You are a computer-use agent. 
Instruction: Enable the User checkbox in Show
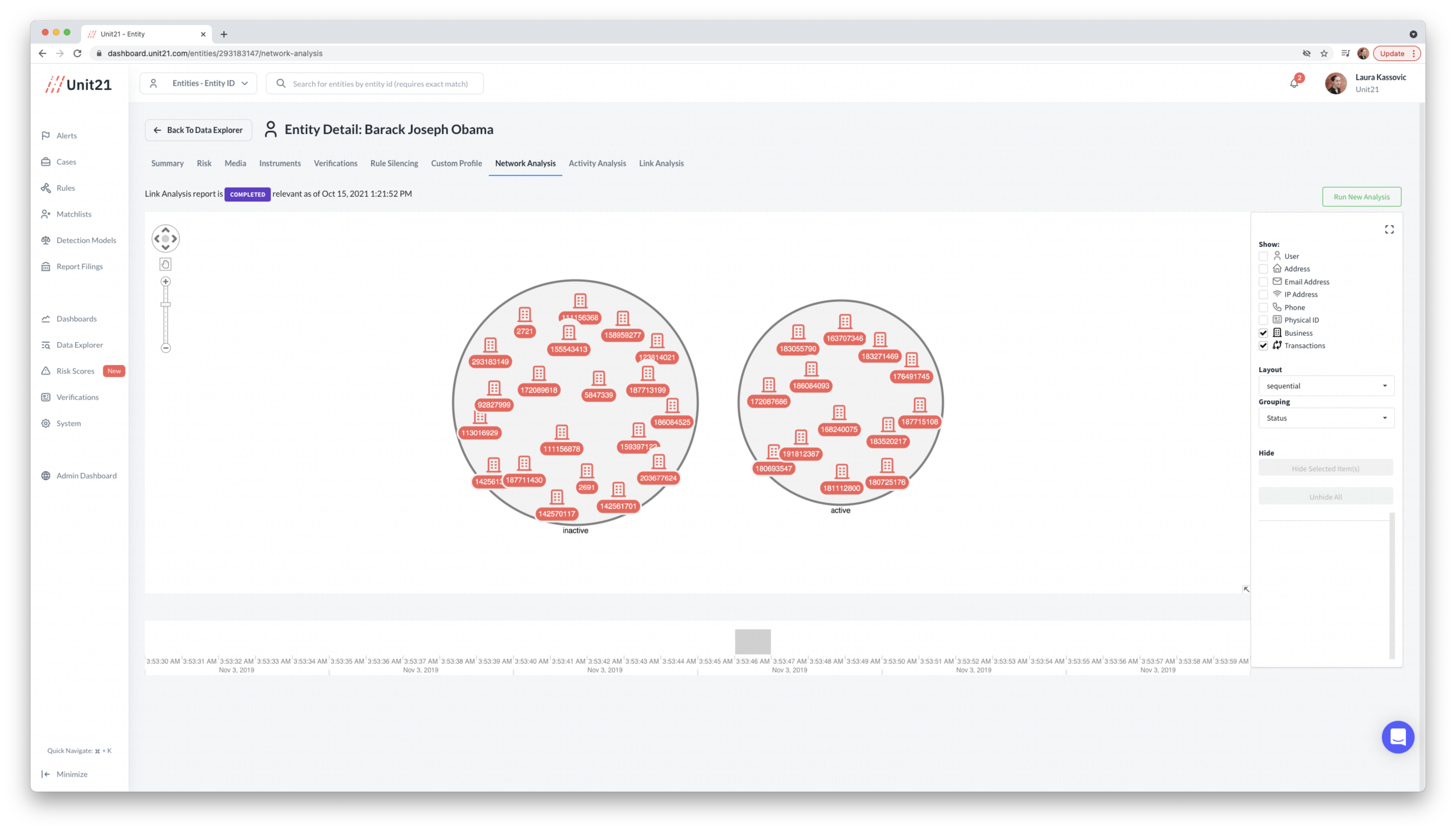click(1263, 257)
